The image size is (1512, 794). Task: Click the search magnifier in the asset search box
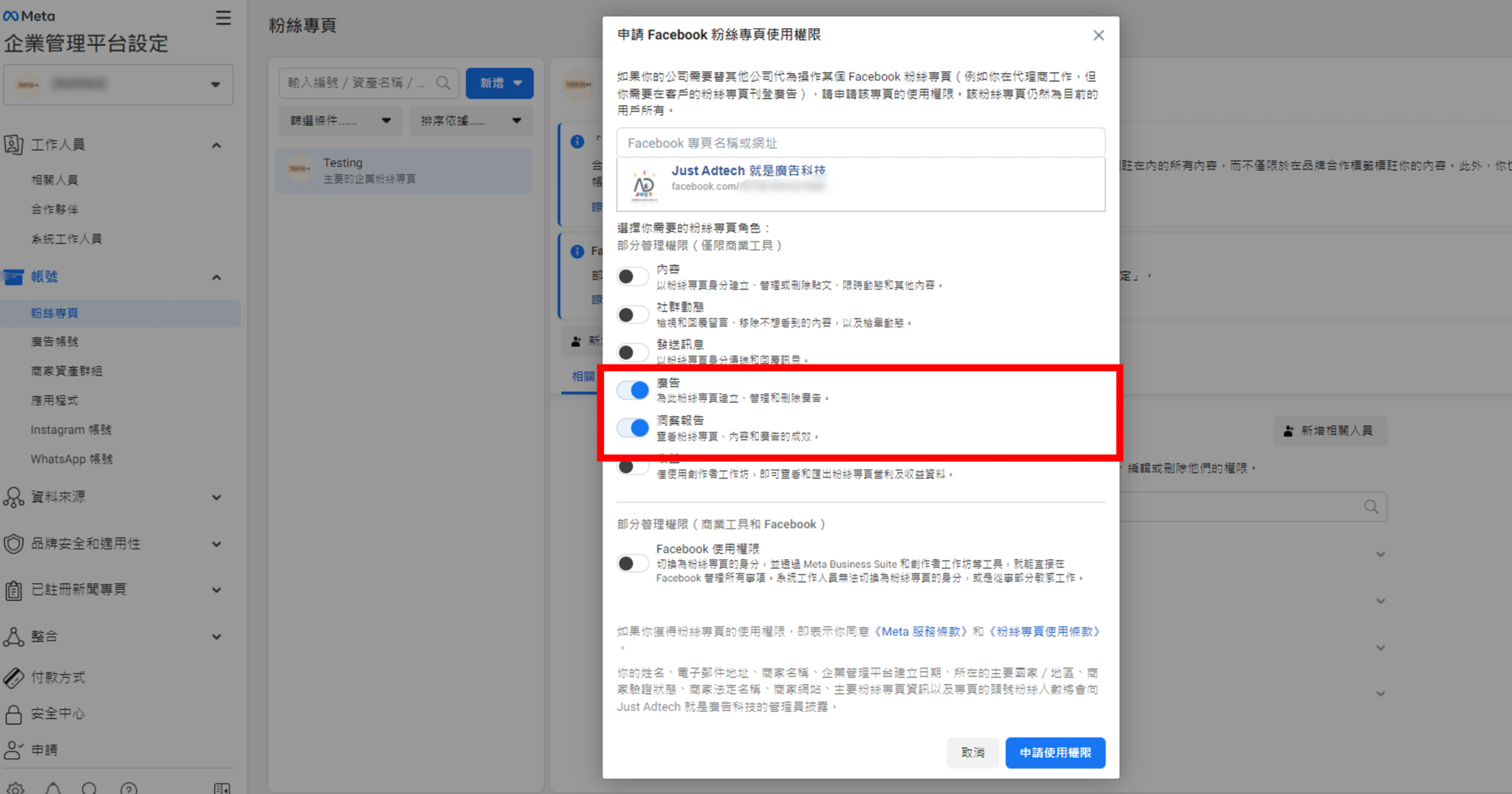click(443, 83)
